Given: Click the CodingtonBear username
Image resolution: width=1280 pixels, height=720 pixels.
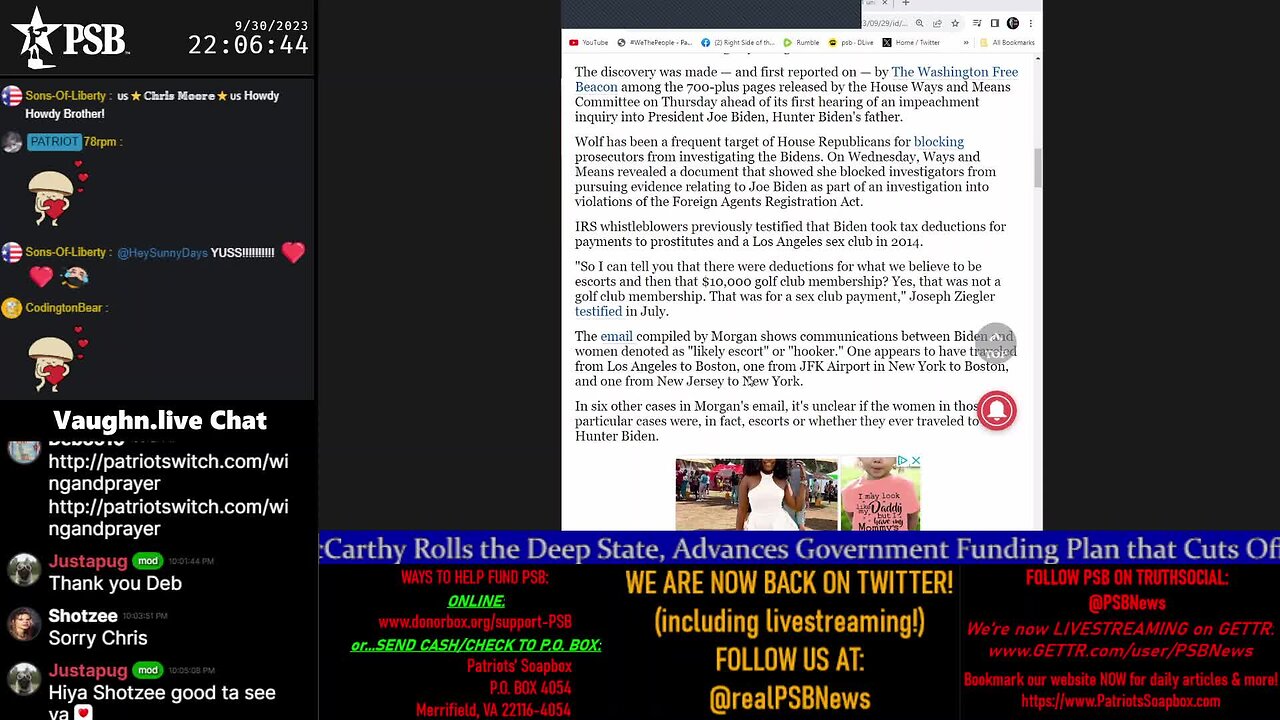Looking at the screenshot, I should pyautogui.click(x=64, y=308).
